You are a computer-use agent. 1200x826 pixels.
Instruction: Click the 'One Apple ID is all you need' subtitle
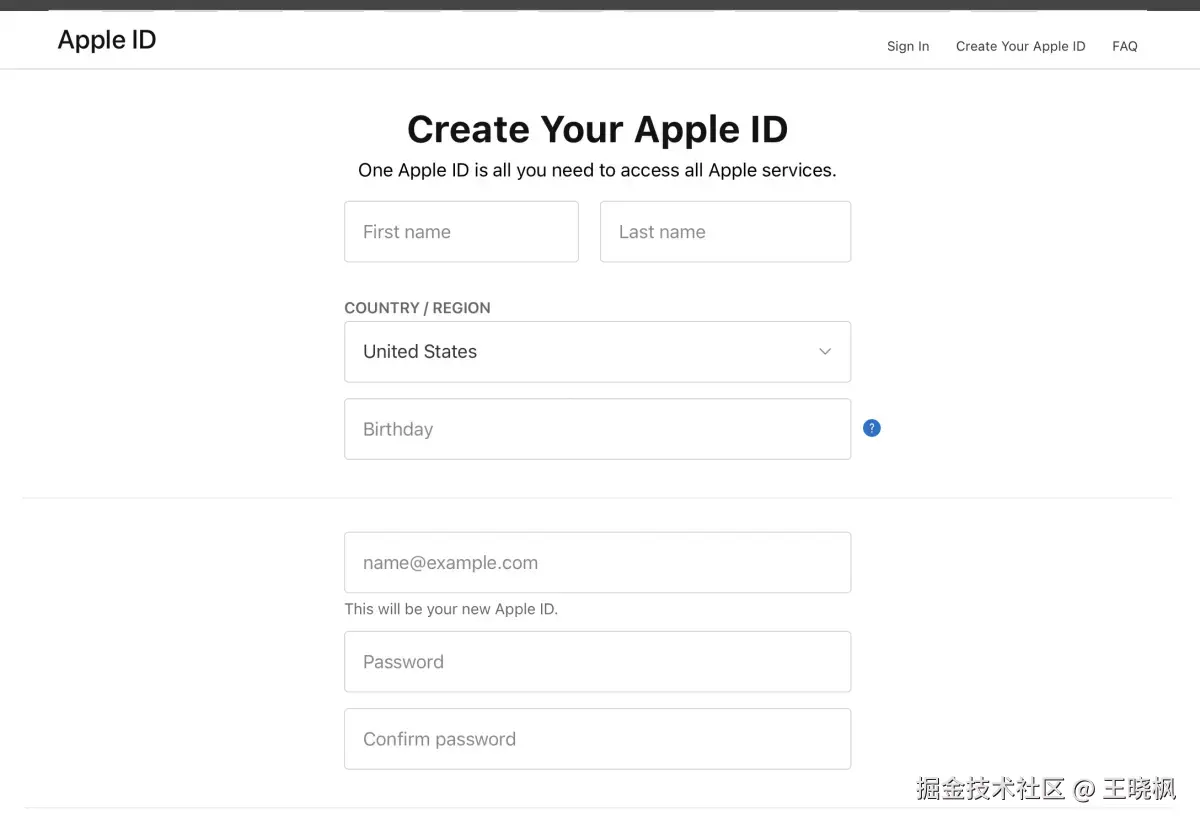tap(597, 170)
